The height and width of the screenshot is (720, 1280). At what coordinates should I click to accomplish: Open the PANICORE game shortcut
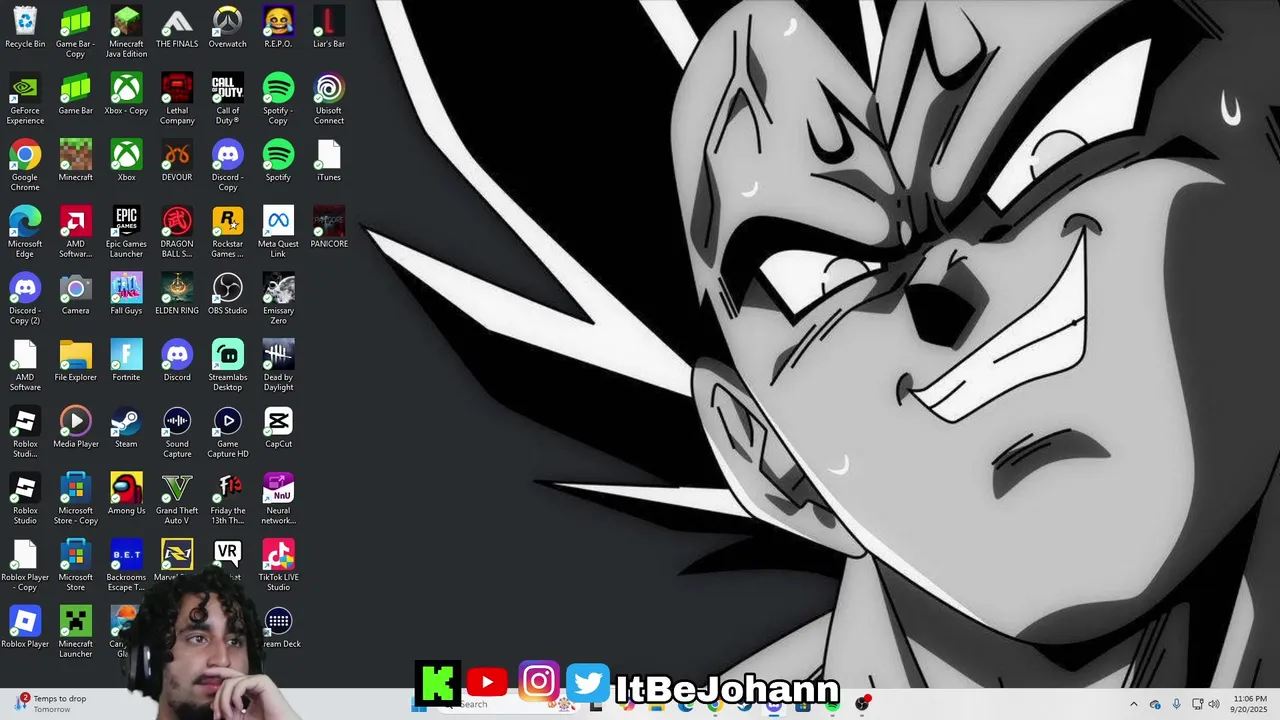[x=329, y=227]
